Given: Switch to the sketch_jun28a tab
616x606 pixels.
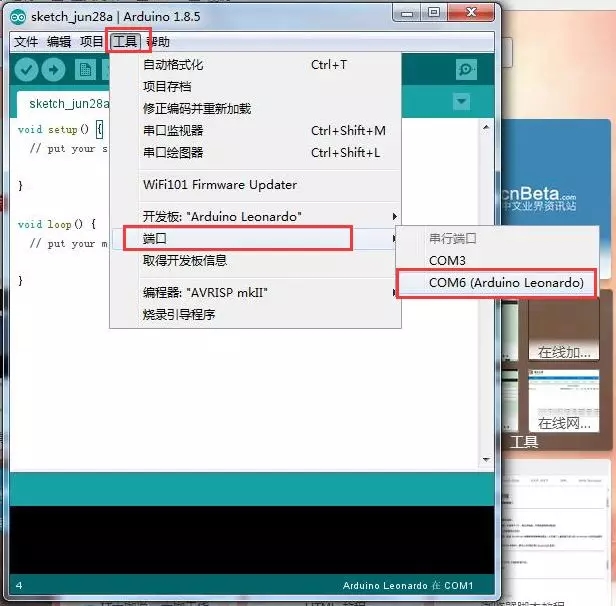Looking at the screenshot, I should (x=63, y=104).
